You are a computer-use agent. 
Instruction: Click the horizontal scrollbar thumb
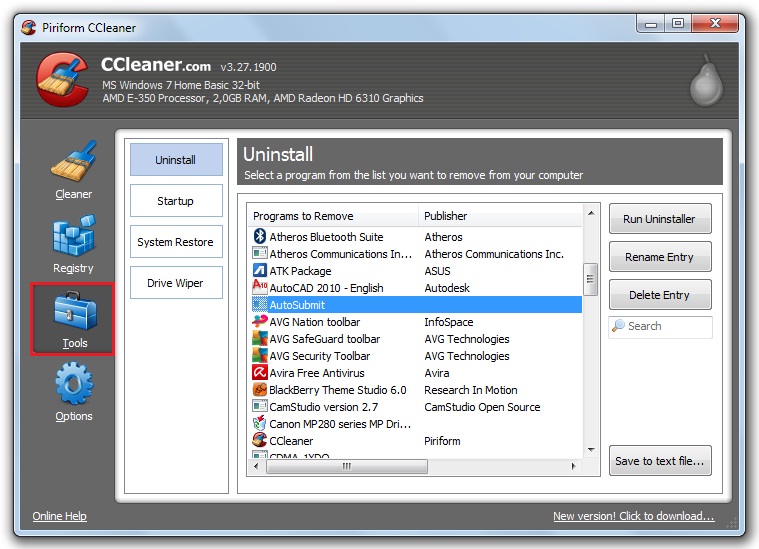(347, 466)
